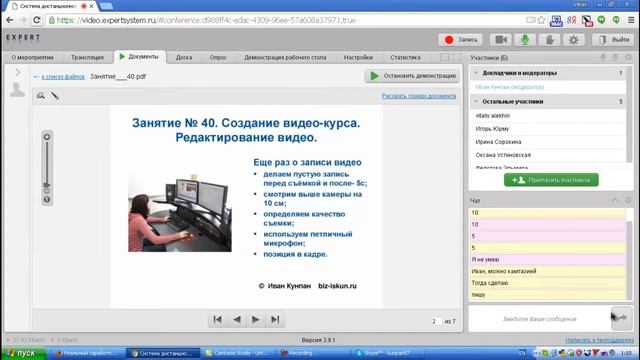Click zoom-in plus on zoom slider

point(47,137)
